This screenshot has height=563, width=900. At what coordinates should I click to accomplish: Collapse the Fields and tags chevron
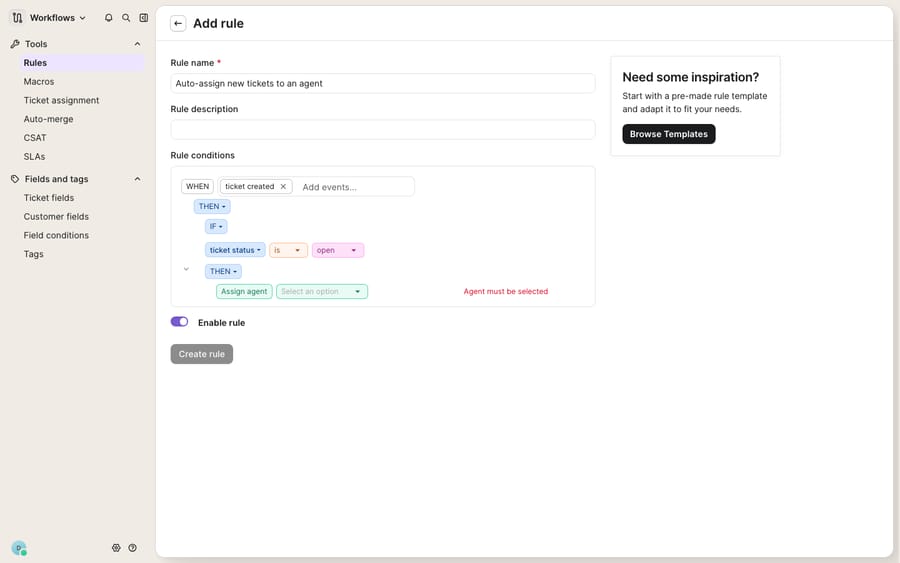tap(137, 179)
